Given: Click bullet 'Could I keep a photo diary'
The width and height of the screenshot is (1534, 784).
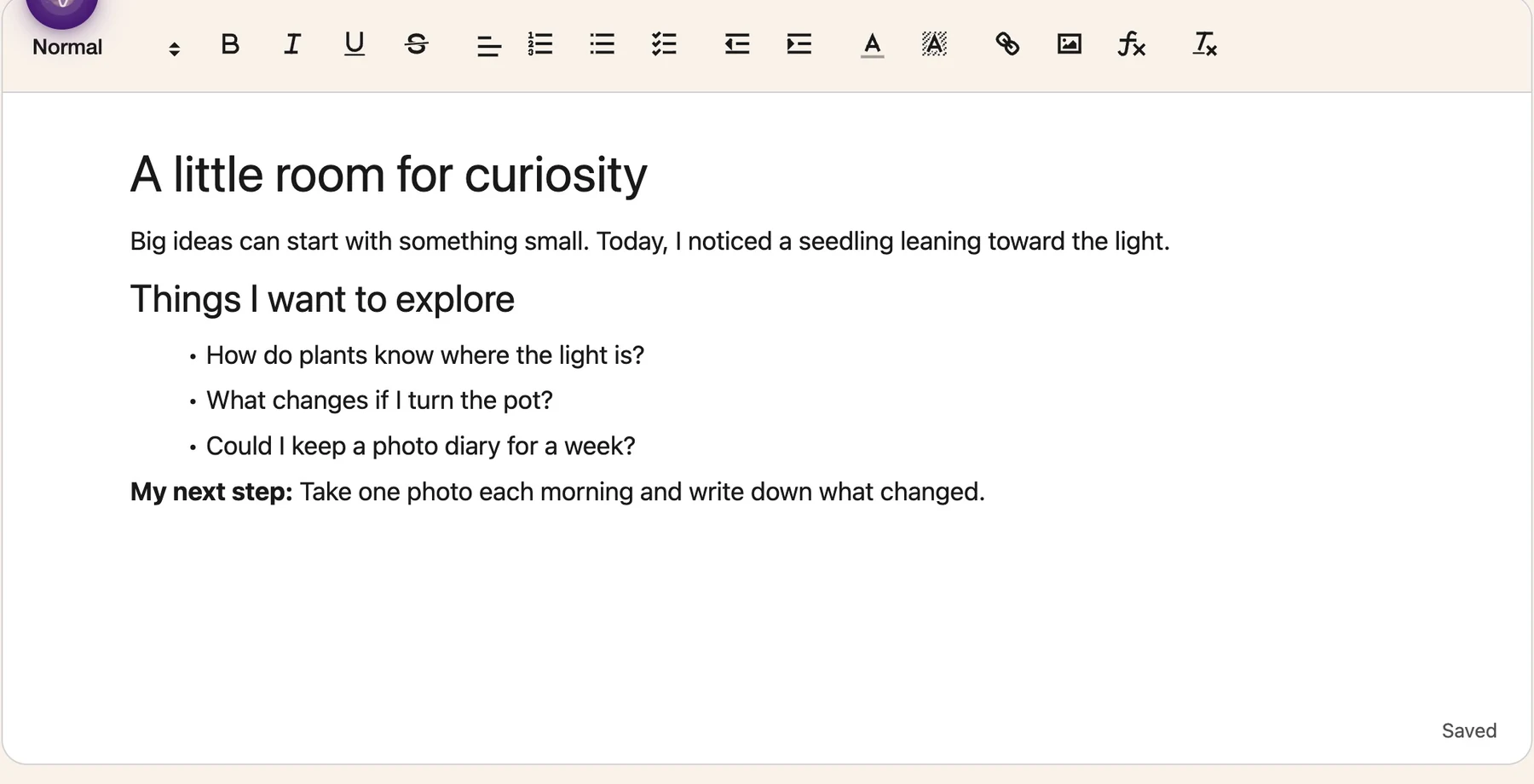Looking at the screenshot, I should coord(421,447).
